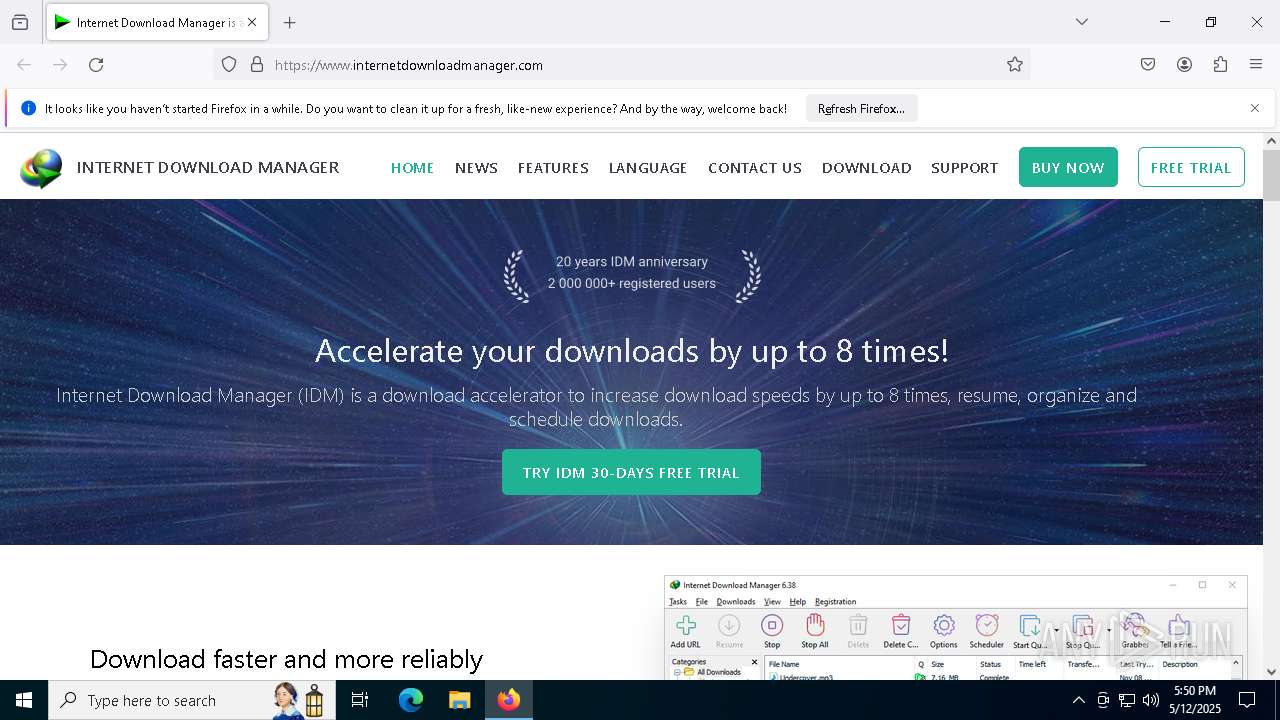Click the IDM 6.38 application screenshot image
This screenshot has height=720, width=1280.
click(x=956, y=628)
